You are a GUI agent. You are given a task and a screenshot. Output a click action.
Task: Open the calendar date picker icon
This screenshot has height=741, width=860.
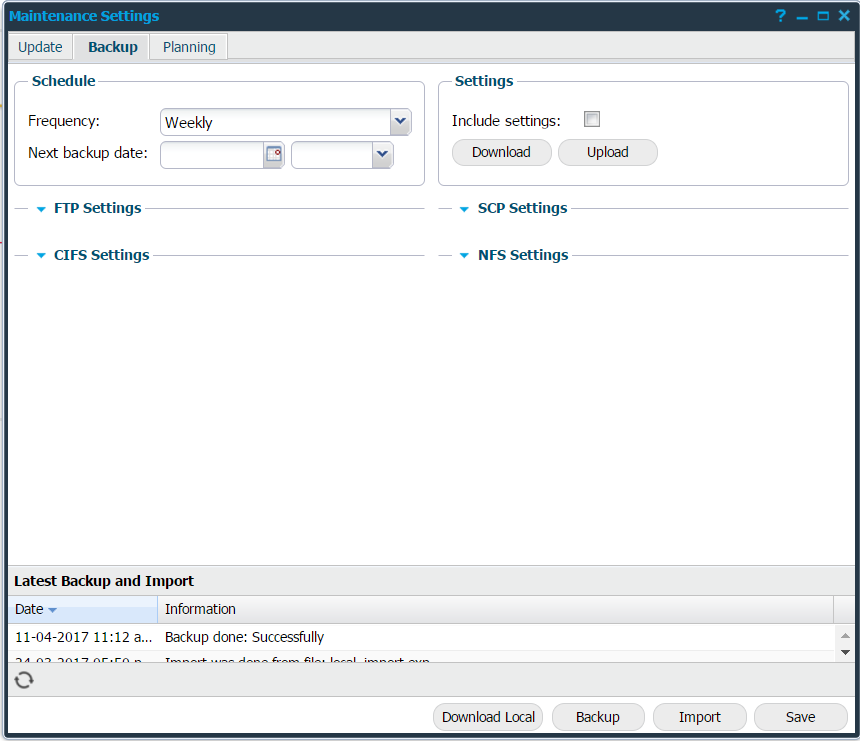pos(274,155)
